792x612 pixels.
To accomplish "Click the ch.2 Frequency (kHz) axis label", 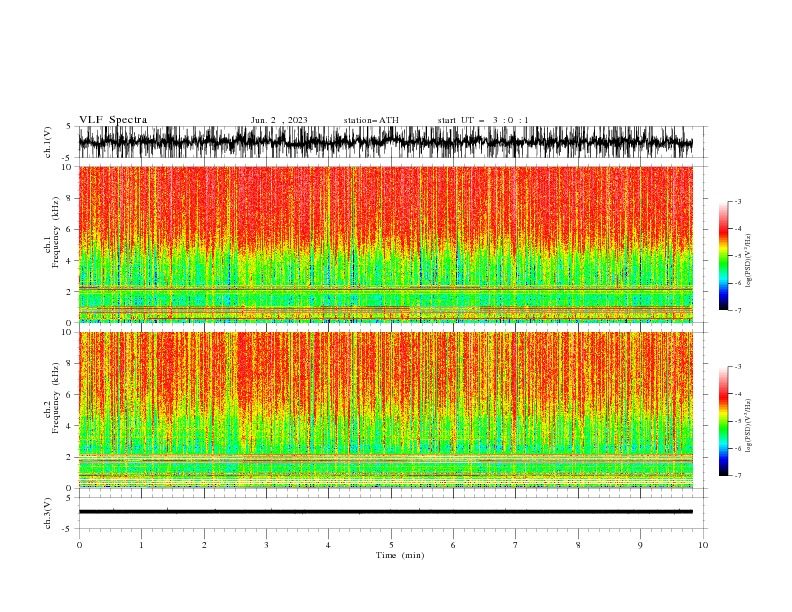I will (x=52, y=398).
